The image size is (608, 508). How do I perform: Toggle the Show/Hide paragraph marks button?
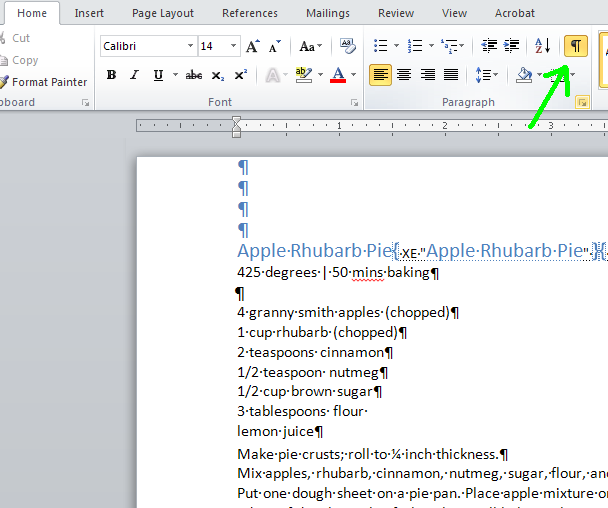[x=575, y=46]
